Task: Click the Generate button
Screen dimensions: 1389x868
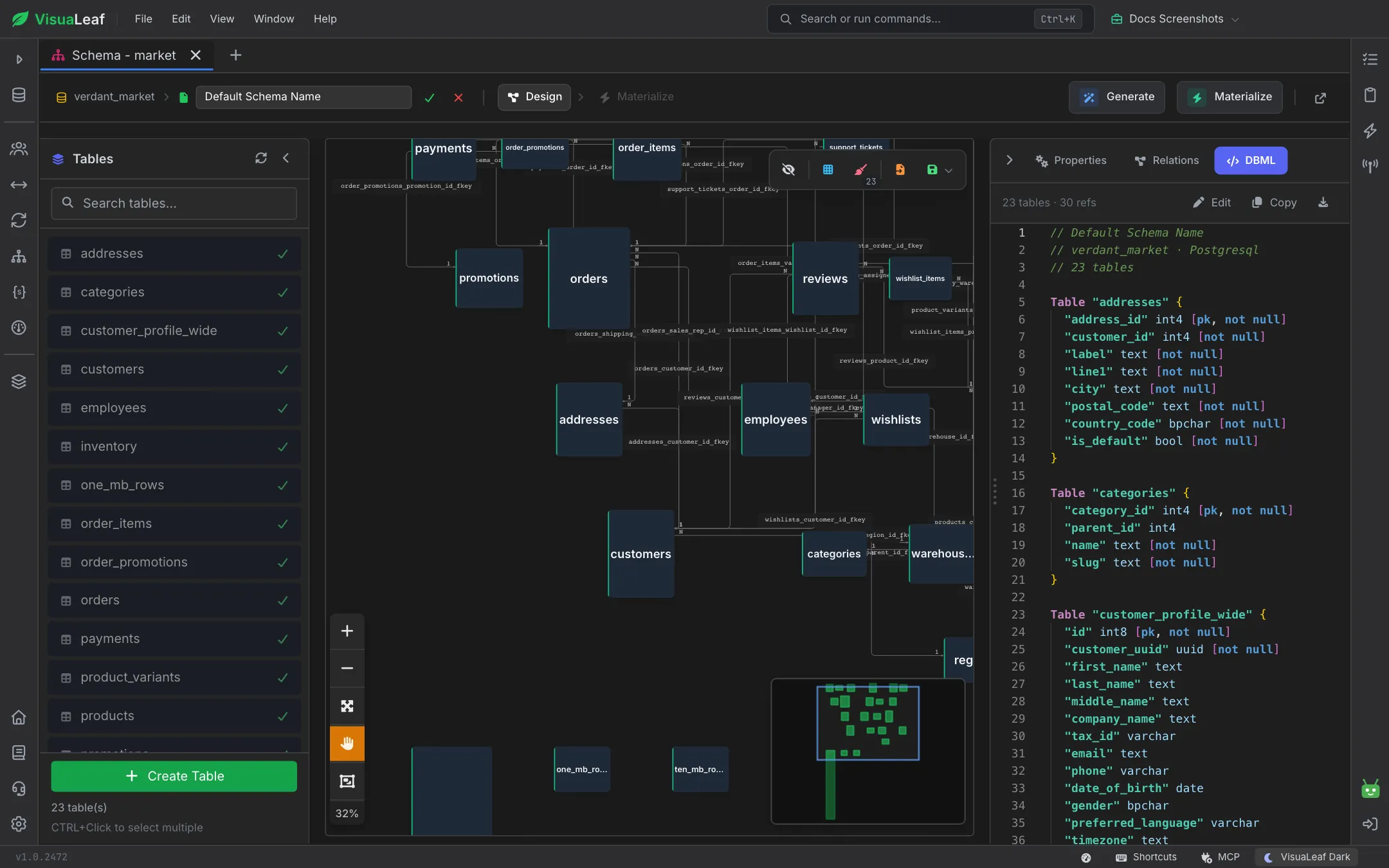Action: click(x=1117, y=97)
